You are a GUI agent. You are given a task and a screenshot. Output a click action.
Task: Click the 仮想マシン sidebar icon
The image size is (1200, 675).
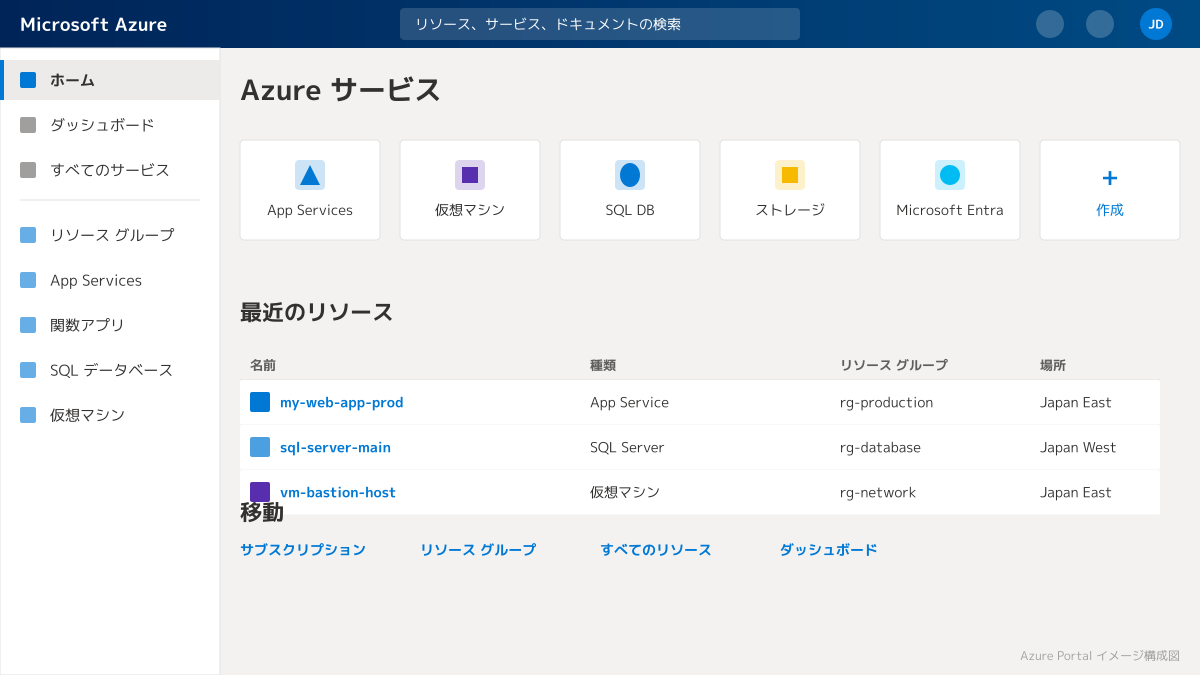[28, 415]
